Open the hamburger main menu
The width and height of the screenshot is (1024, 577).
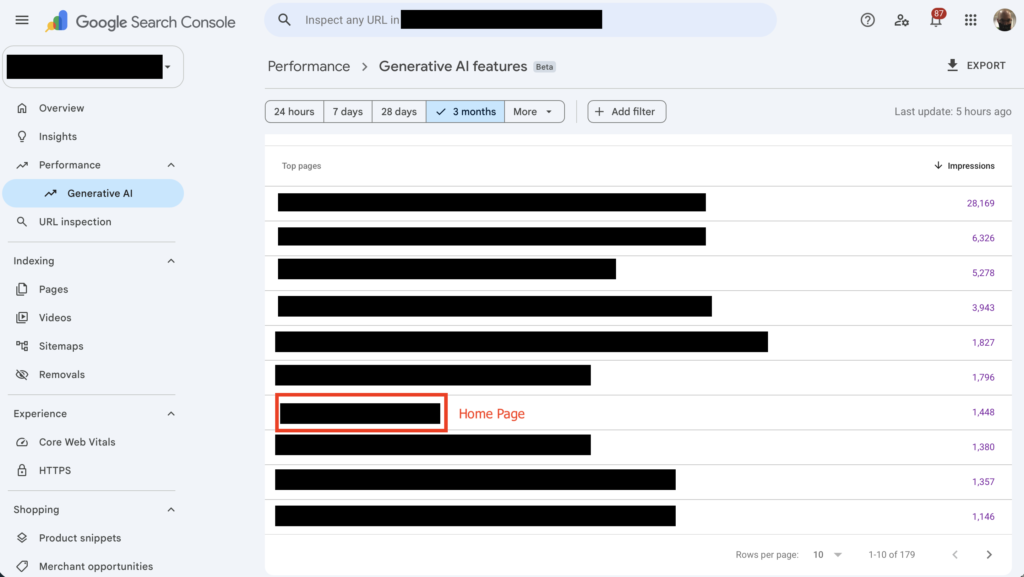coord(22,20)
